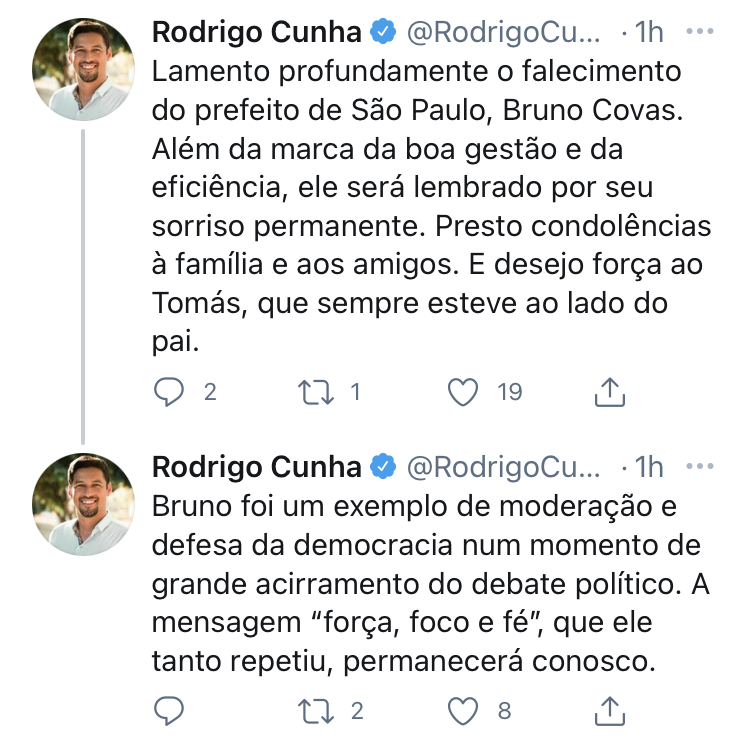Like the second tweet with 8 likes
Viewport: 750px width, 742px height.
[462, 711]
